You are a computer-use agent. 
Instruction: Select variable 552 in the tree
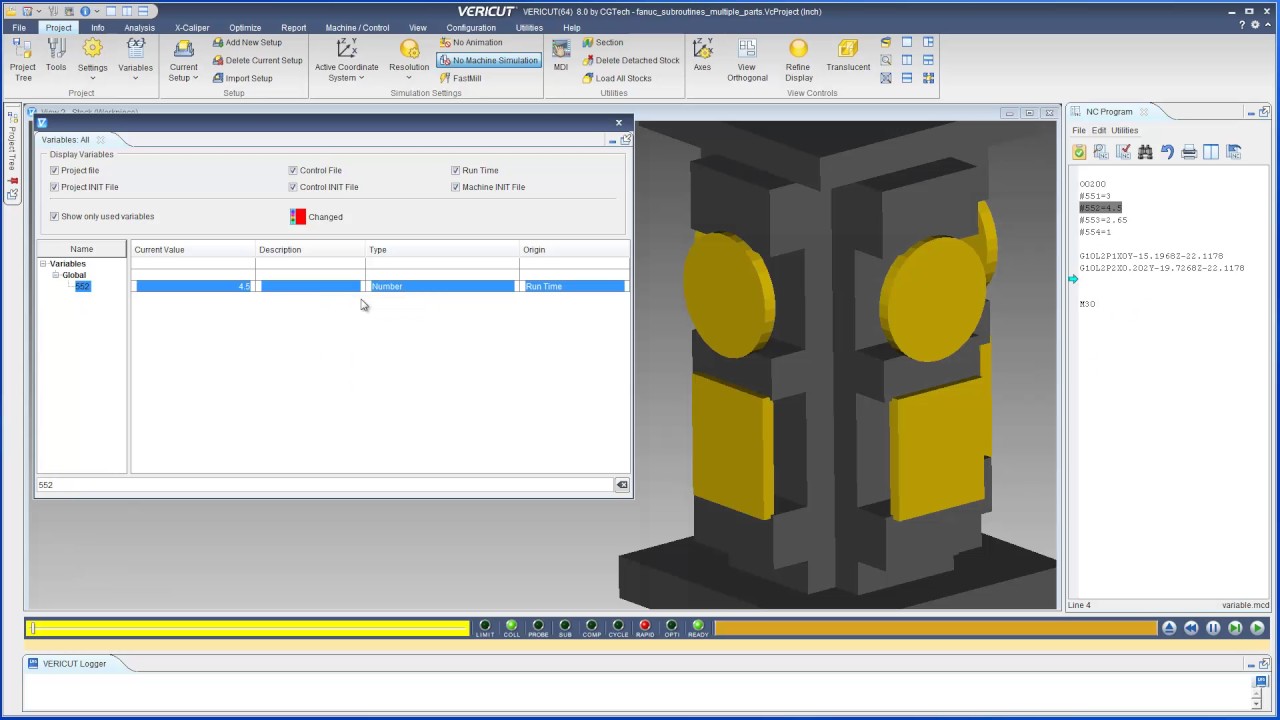(x=83, y=287)
